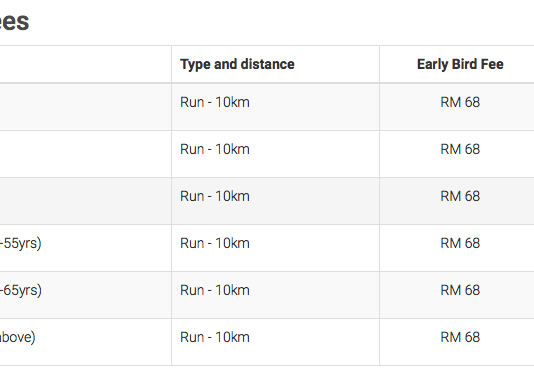This screenshot has height=392, width=534.
Task: Click the '-55yrs)' category text
Action: (20, 244)
